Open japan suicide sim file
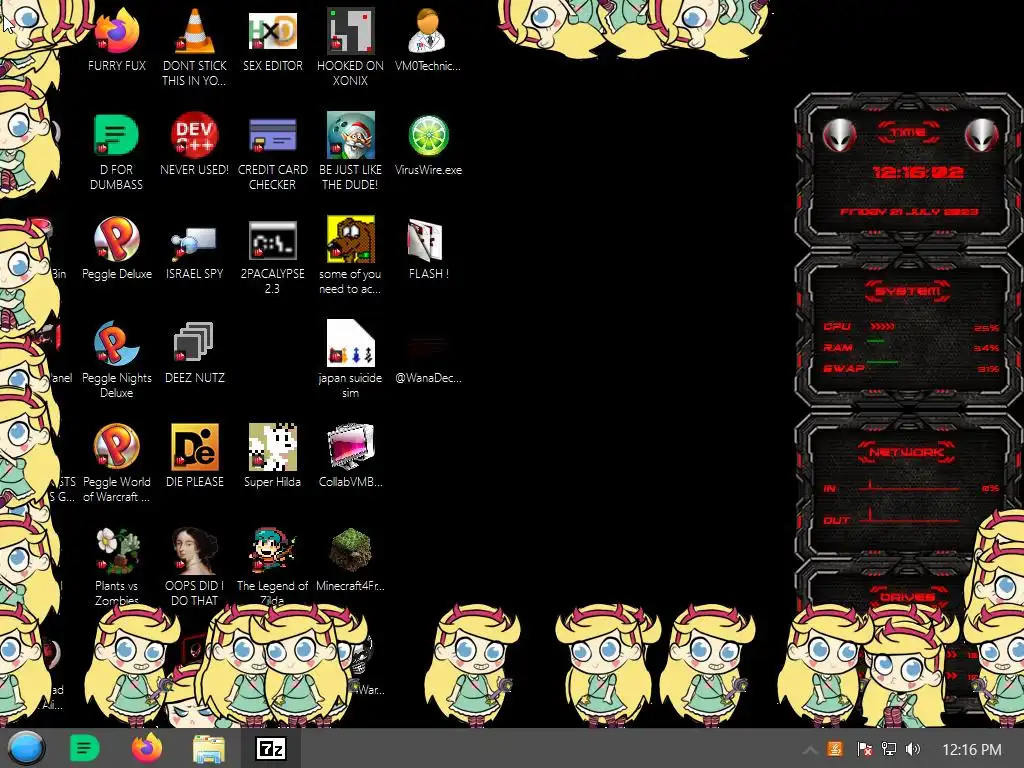 click(x=351, y=343)
